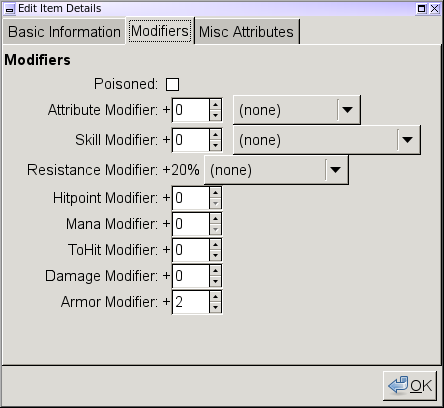
Task: Increase Armor Modifier with up arrow
Action: (x=215, y=297)
